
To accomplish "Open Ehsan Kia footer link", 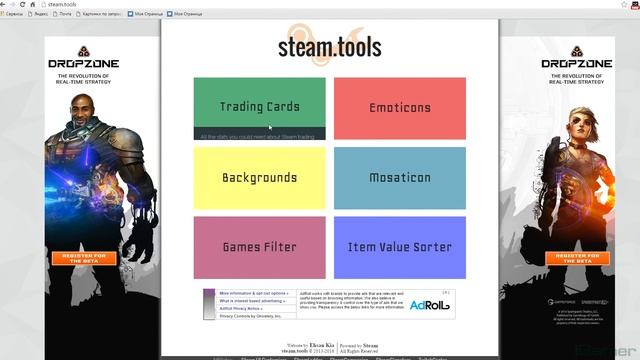I will (x=322, y=345).
